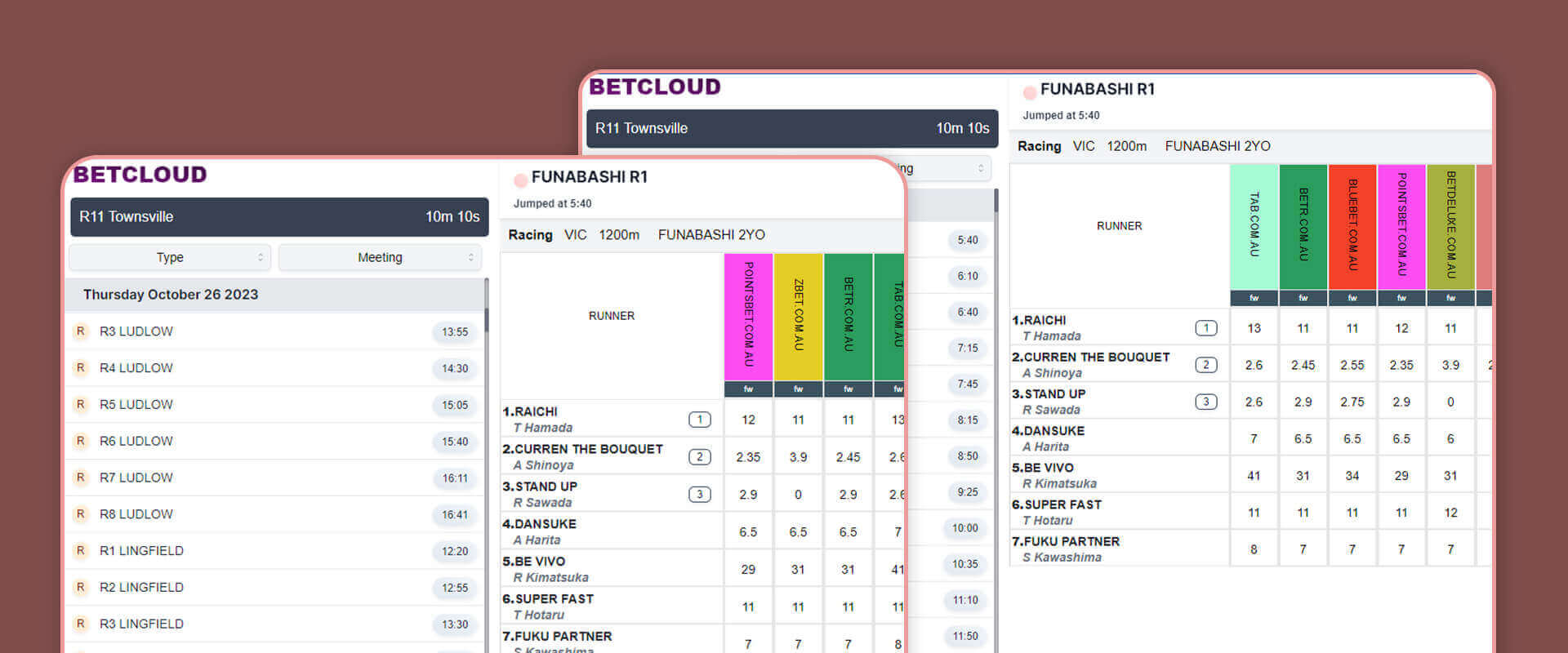Click the BETCLOUD logo in the front window
Screen dimensions: 1568x653
click(140, 175)
